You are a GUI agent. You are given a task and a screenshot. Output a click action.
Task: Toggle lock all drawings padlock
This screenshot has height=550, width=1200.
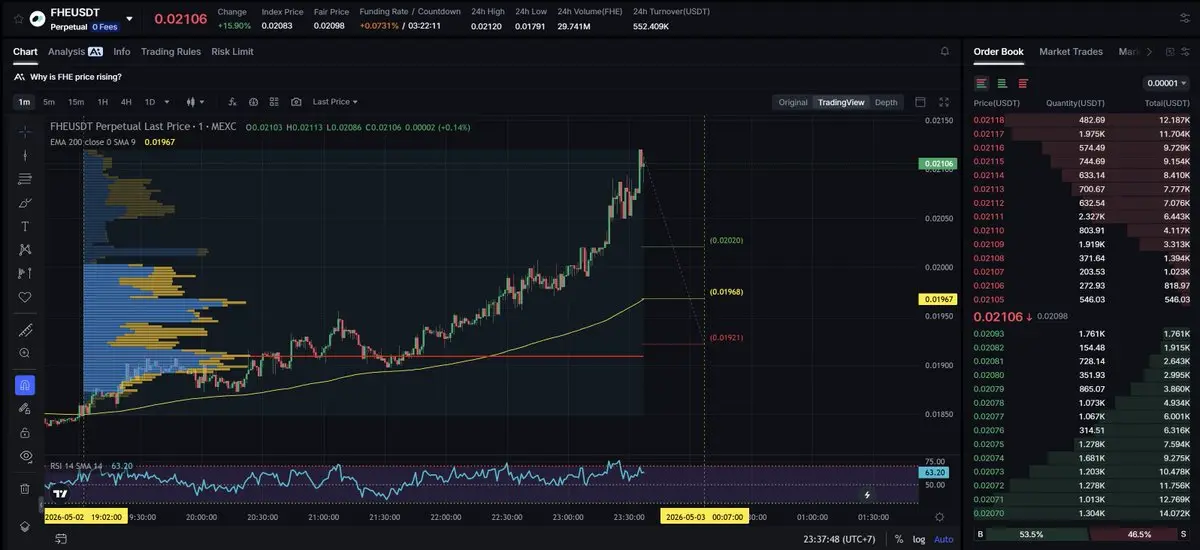tap(25, 432)
